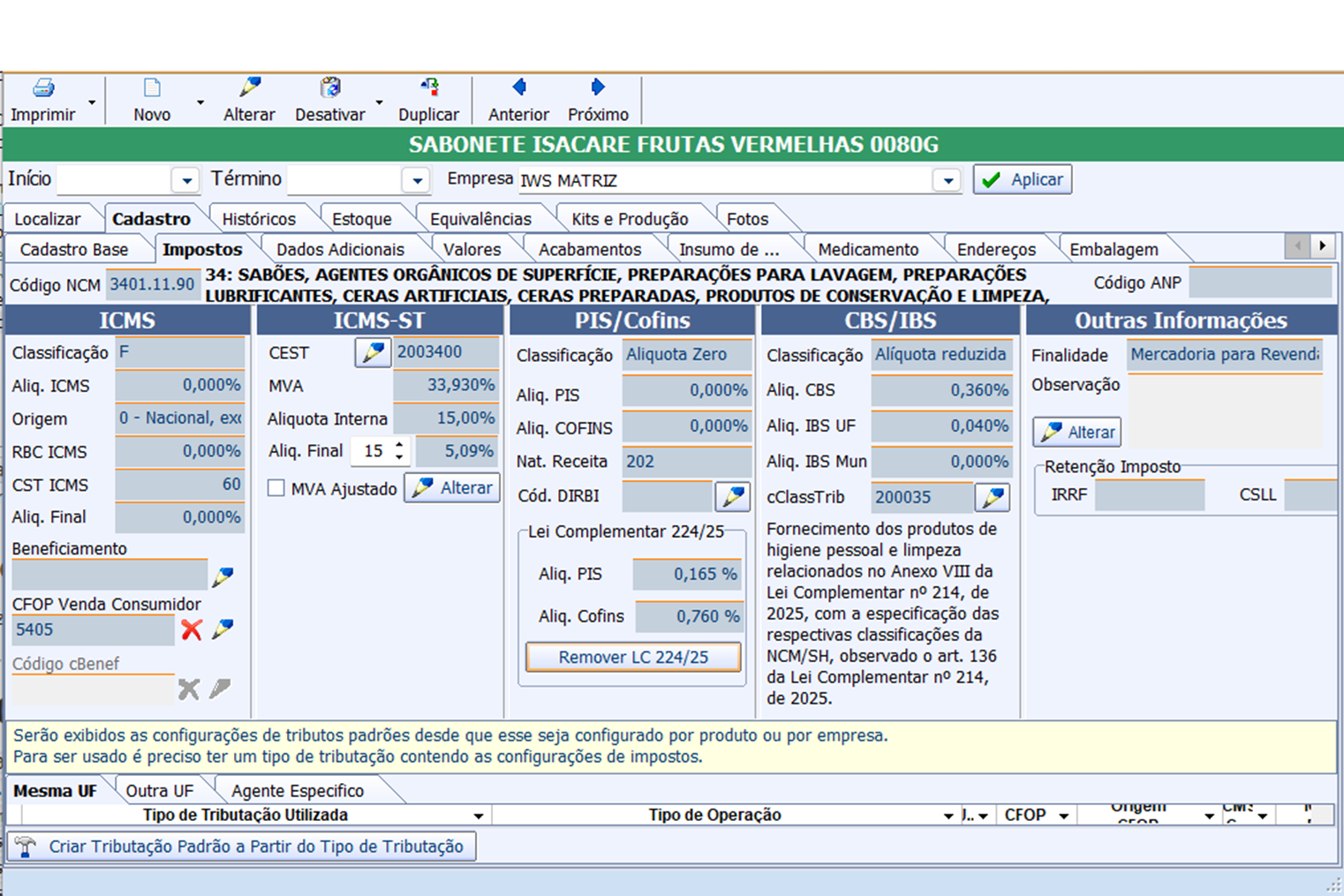Switch to the Estoque tab
Viewport: 1344px width, 896px height.
point(361,219)
